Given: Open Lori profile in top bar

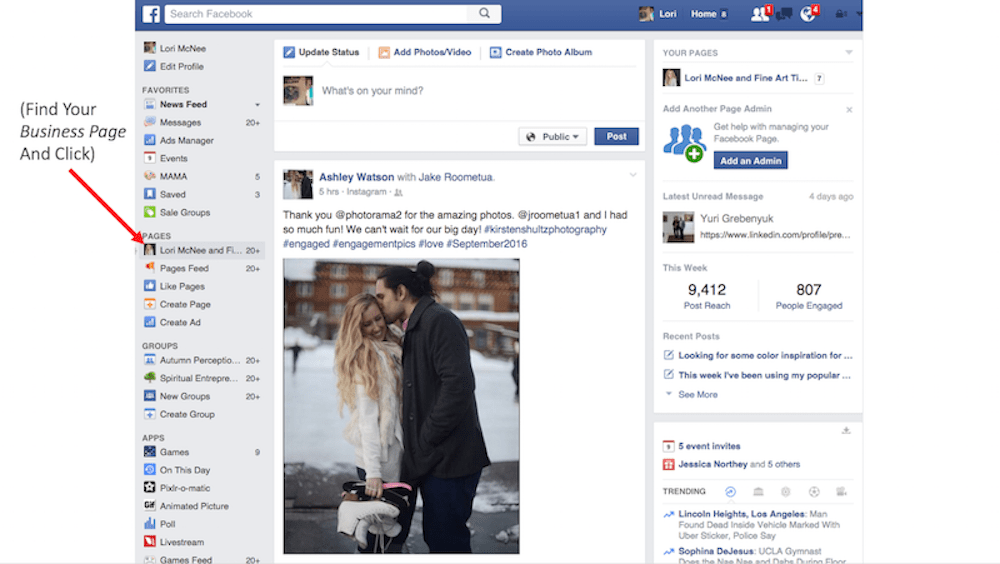Looking at the screenshot, I should [x=658, y=13].
